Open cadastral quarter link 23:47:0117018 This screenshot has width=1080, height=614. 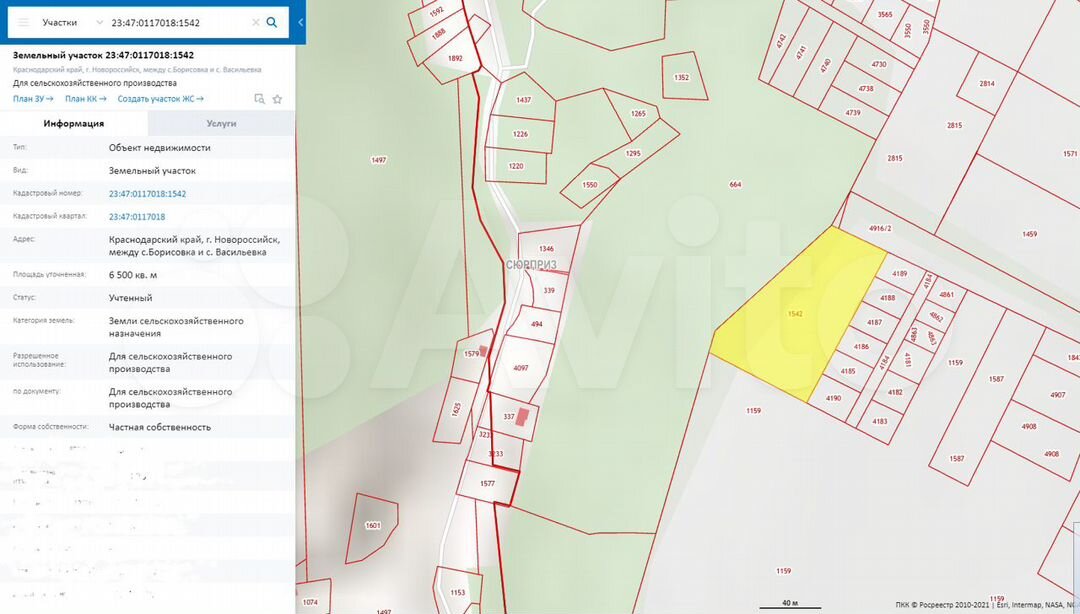pyautogui.click(x=137, y=216)
